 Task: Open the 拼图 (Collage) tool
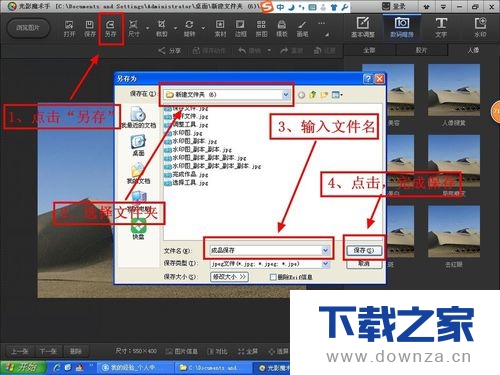pos(261,28)
